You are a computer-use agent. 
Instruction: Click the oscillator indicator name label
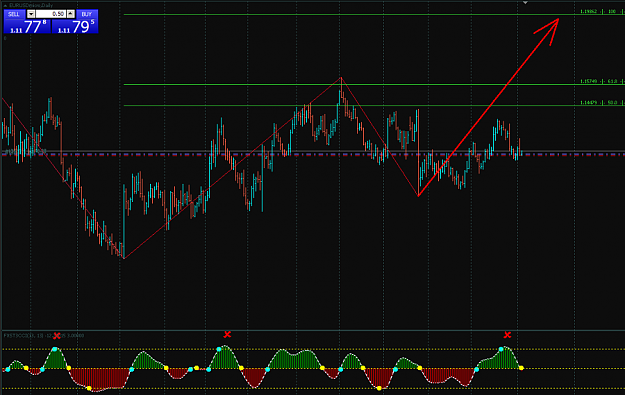tap(44, 336)
